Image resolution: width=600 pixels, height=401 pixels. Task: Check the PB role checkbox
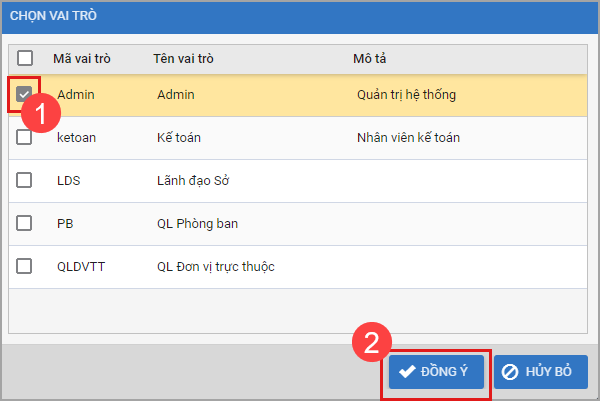pyautogui.click(x=25, y=223)
